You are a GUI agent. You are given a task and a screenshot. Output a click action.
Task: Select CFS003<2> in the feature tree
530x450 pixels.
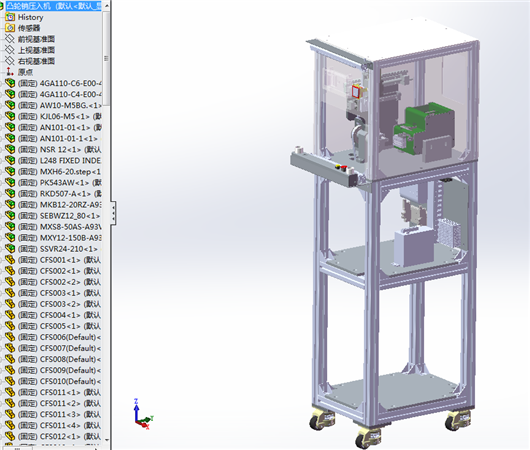59,304
